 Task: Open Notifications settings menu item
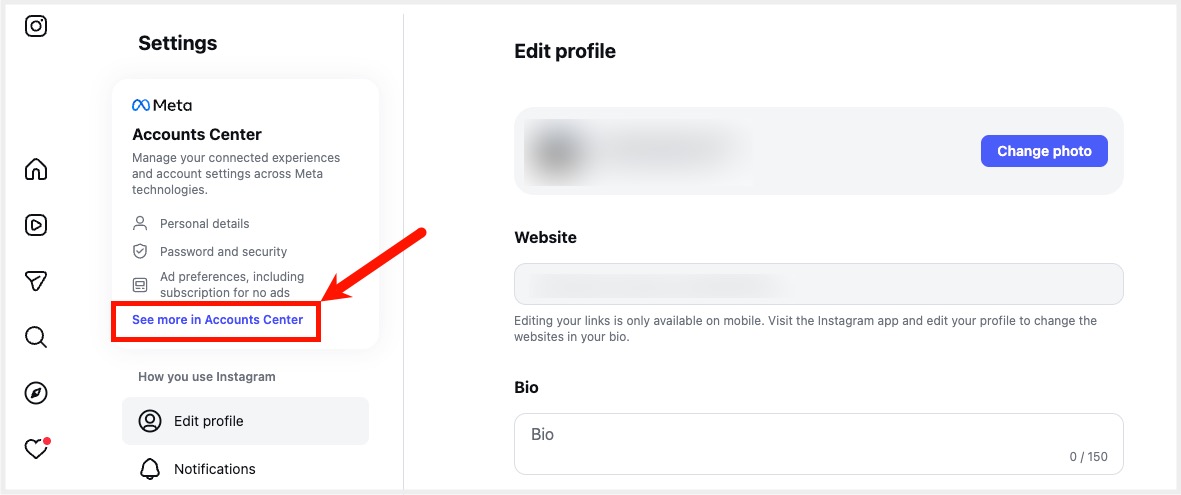[214, 469]
